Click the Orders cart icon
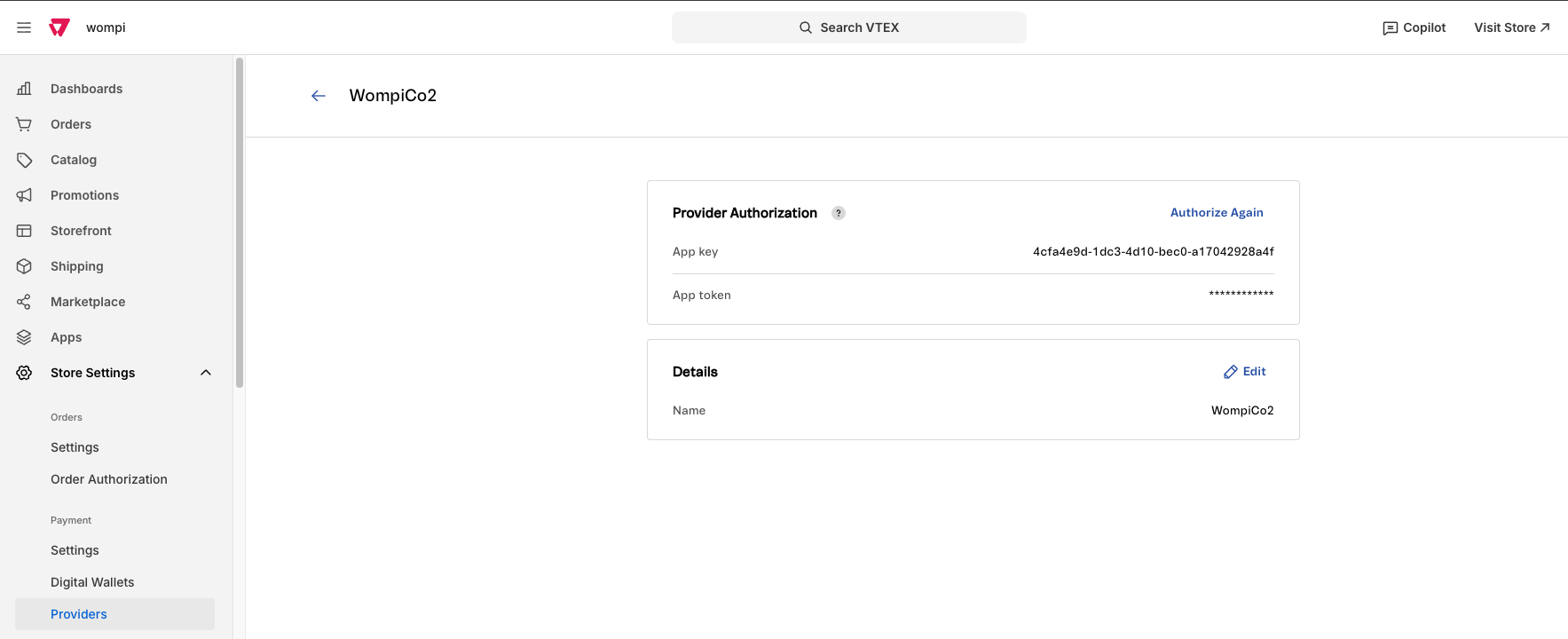 [x=24, y=124]
